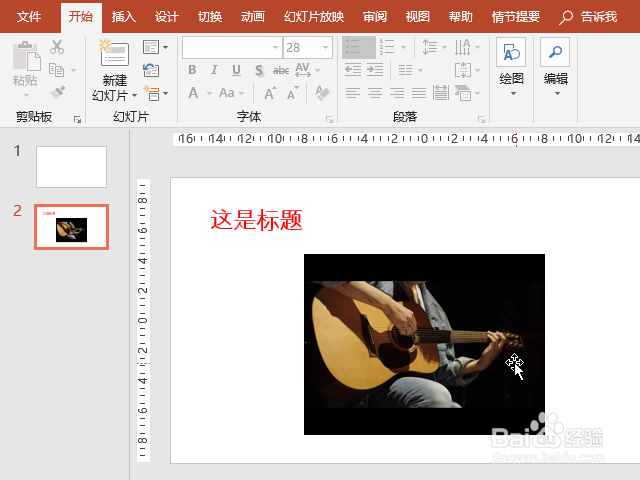Increase font size with larger A icon

point(270,93)
